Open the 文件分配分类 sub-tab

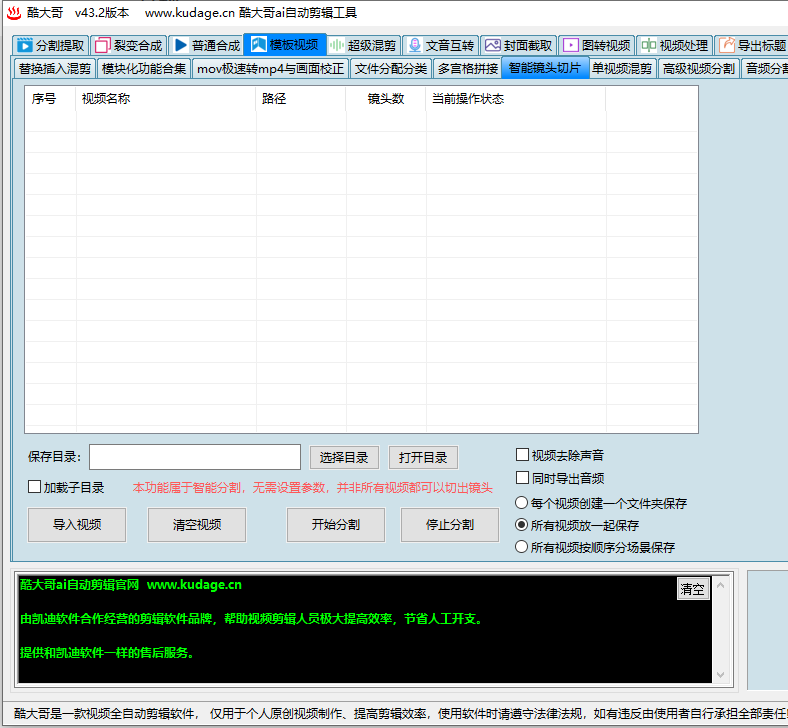click(390, 68)
